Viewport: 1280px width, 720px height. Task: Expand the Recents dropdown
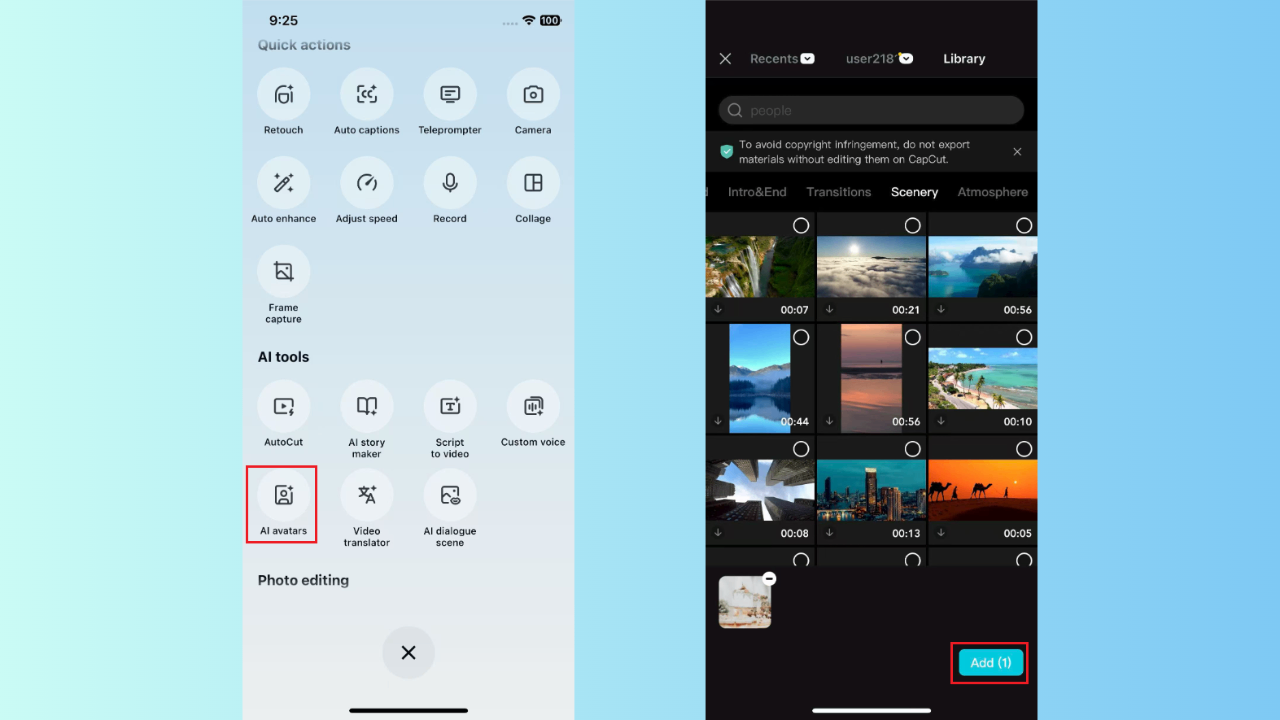coord(782,58)
